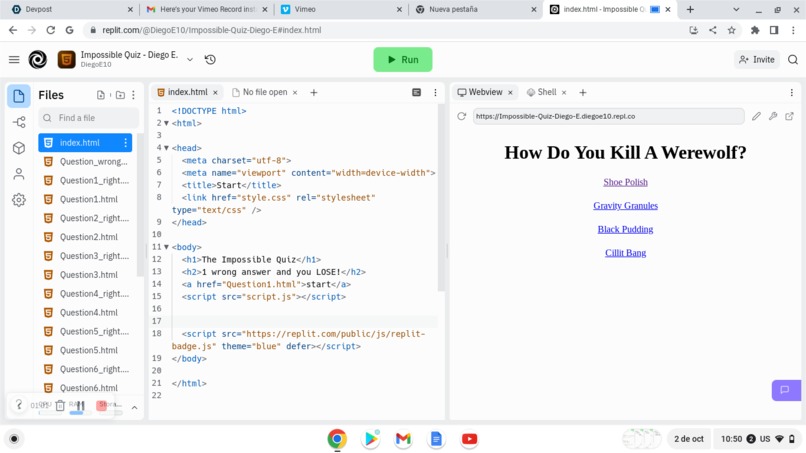Image resolution: width=806 pixels, height=453 pixels.
Task: Open Webview in a new tab icon
Action: pyautogui.click(x=790, y=116)
